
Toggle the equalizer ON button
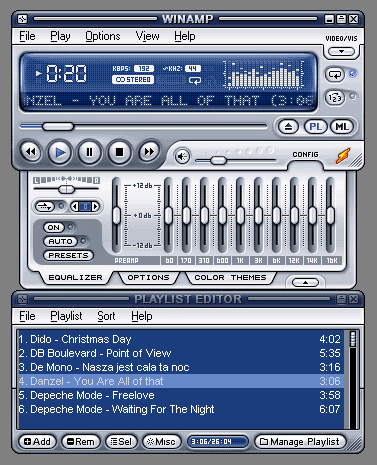(x=54, y=227)
